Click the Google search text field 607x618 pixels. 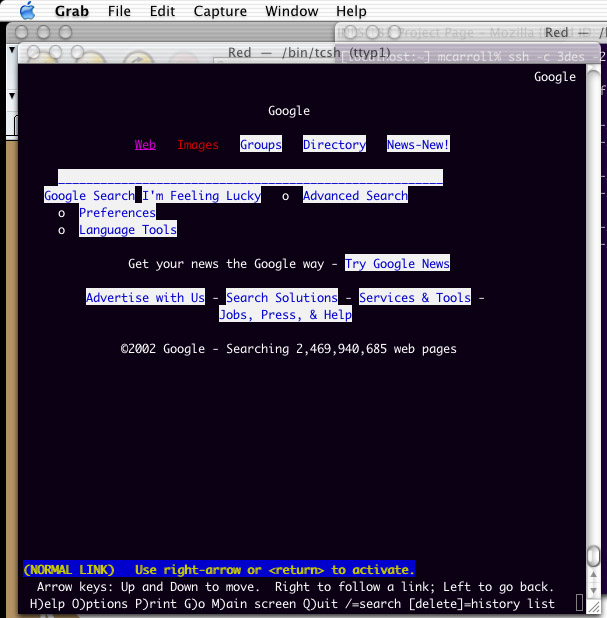point(250,177)
